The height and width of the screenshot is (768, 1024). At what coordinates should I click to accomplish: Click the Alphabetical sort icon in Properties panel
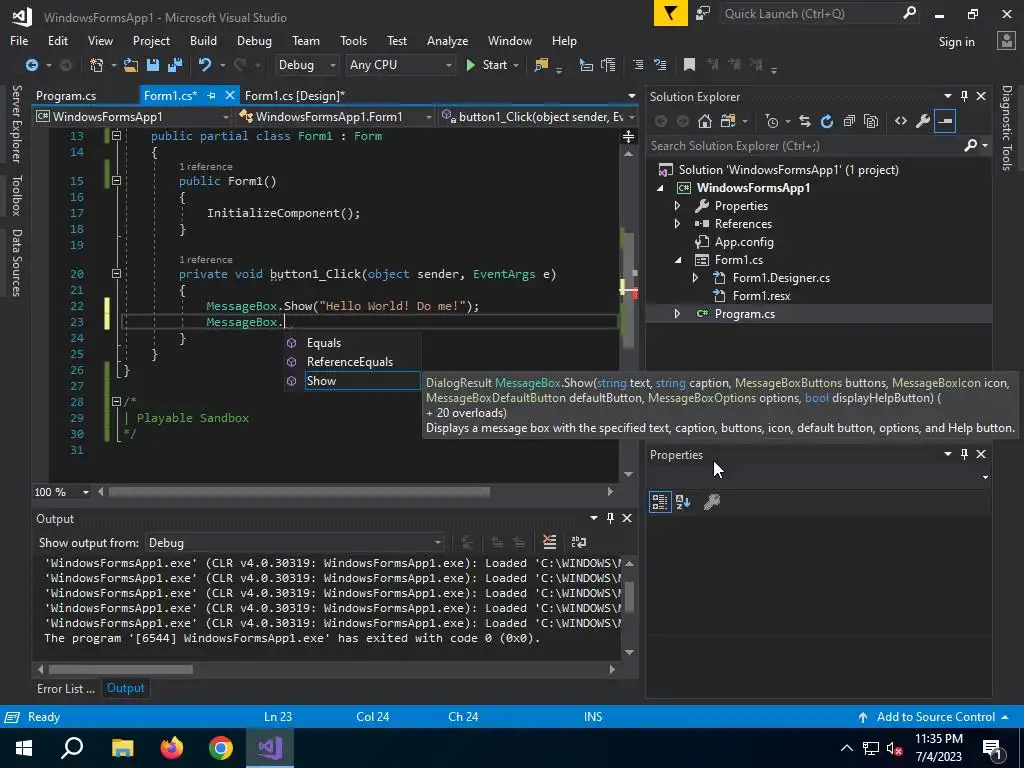coord(683,502)
